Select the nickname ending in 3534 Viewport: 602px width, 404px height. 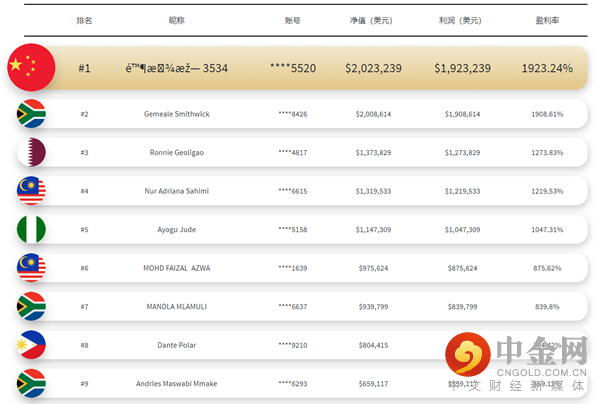click(177, 68)
